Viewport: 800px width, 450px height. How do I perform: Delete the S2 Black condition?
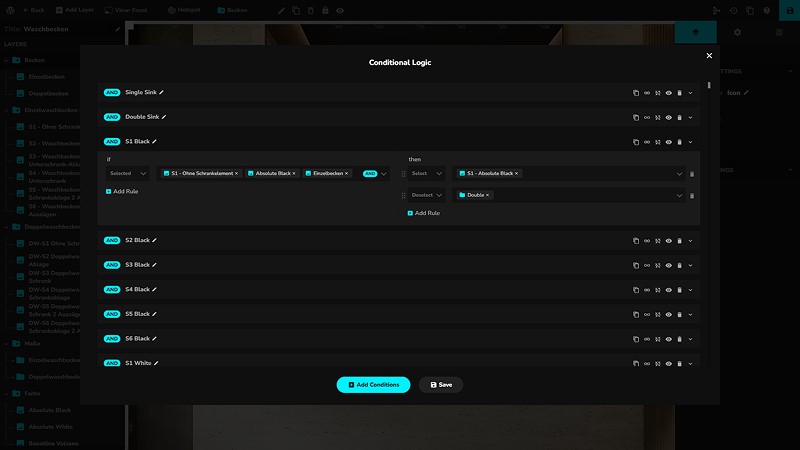pyautogui.click(x=679, y=240)
